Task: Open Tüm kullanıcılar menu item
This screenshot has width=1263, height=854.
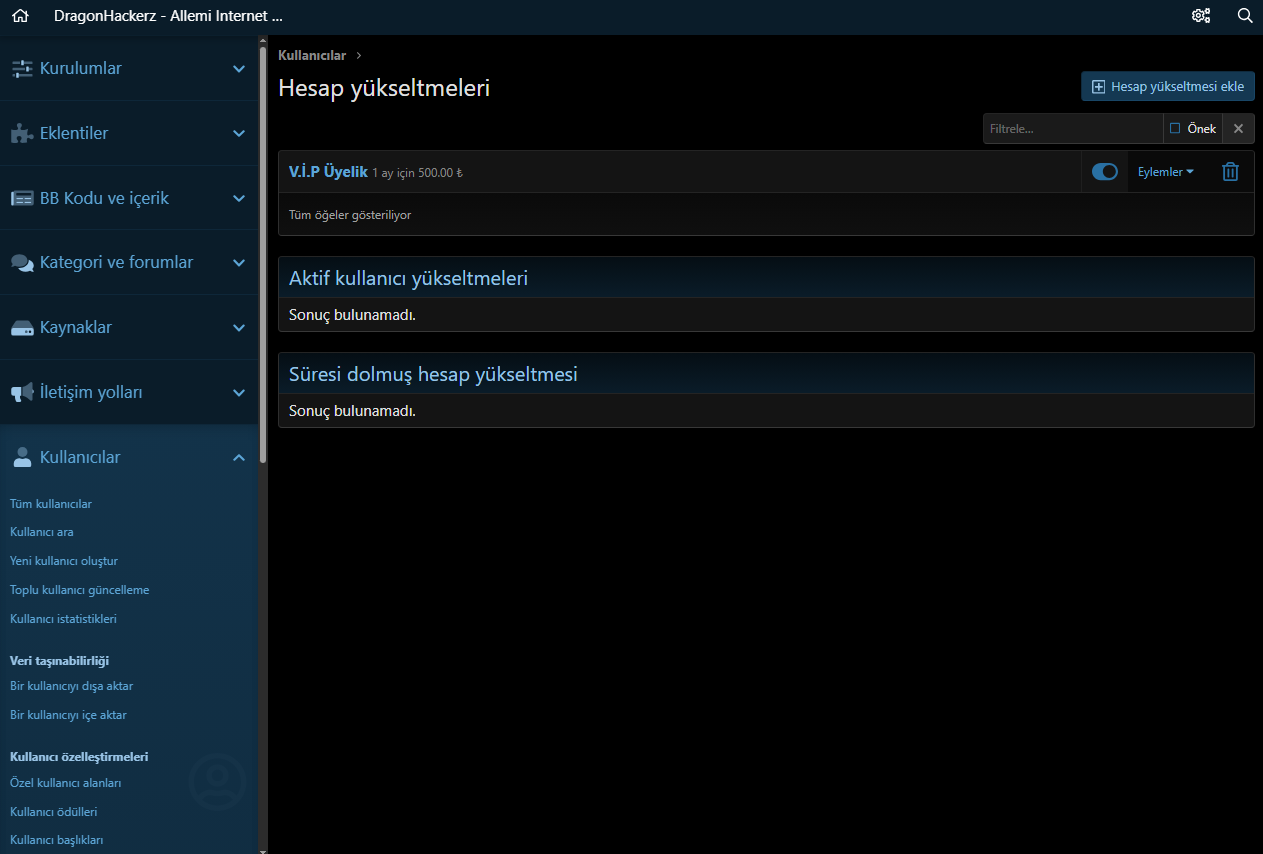Action: (x=51, y=504)
